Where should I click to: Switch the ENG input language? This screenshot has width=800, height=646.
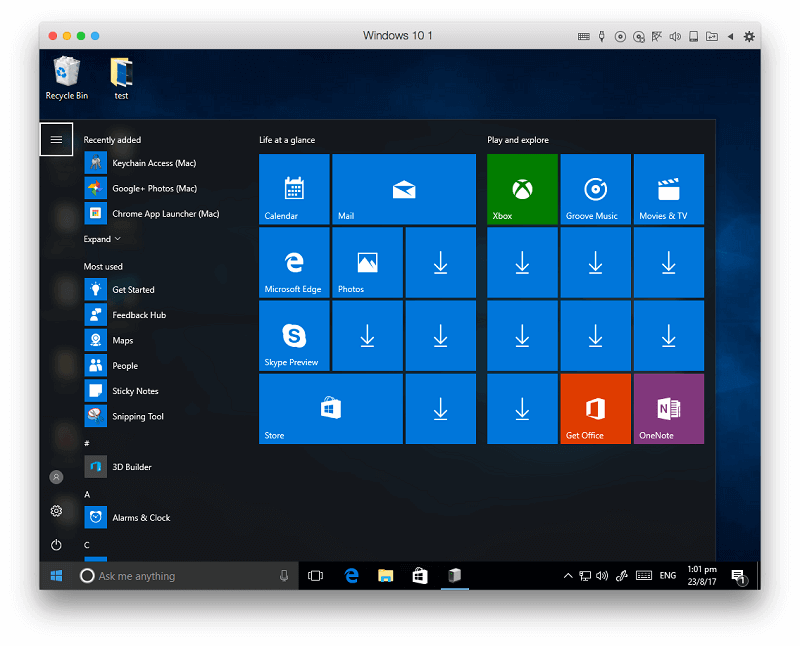click(x=667, y=576)
